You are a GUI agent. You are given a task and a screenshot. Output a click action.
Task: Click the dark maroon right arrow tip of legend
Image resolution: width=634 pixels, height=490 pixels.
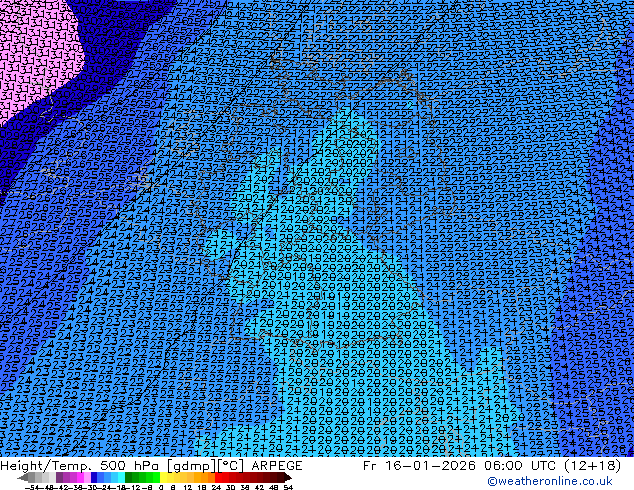287,477
